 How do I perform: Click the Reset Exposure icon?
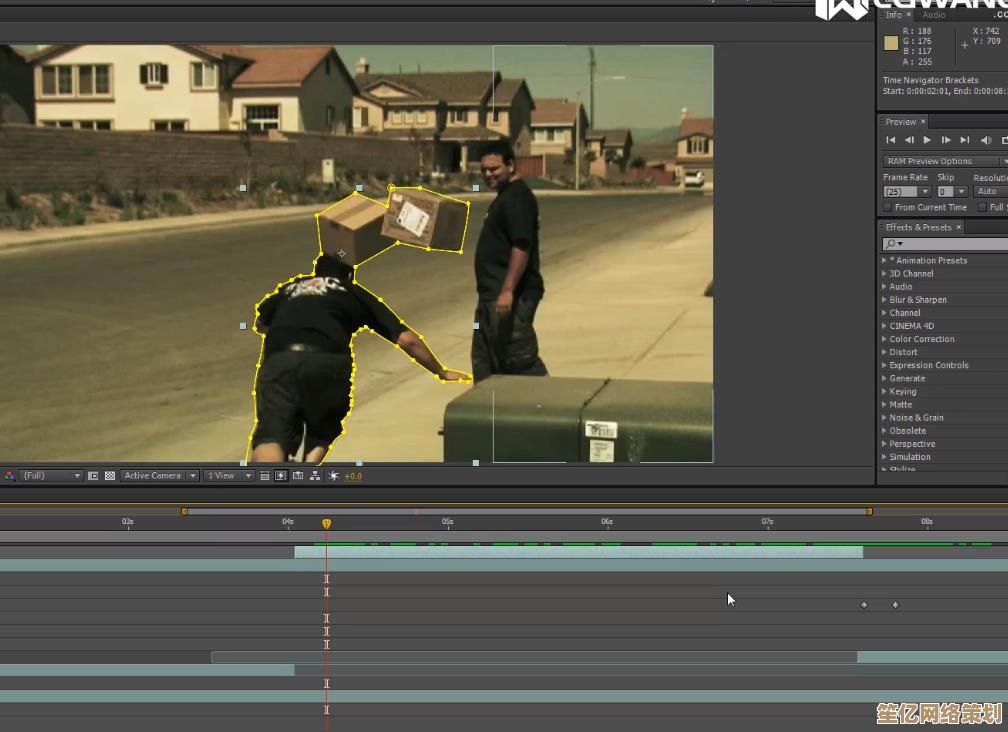click(334, 476)
